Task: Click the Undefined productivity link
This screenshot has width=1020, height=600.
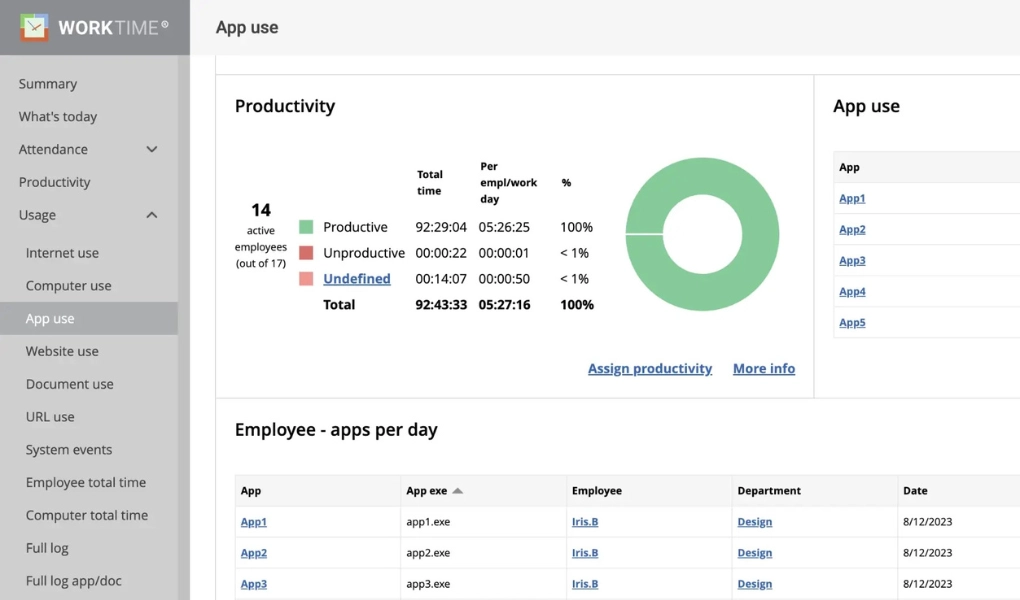Action: [357, 279]
